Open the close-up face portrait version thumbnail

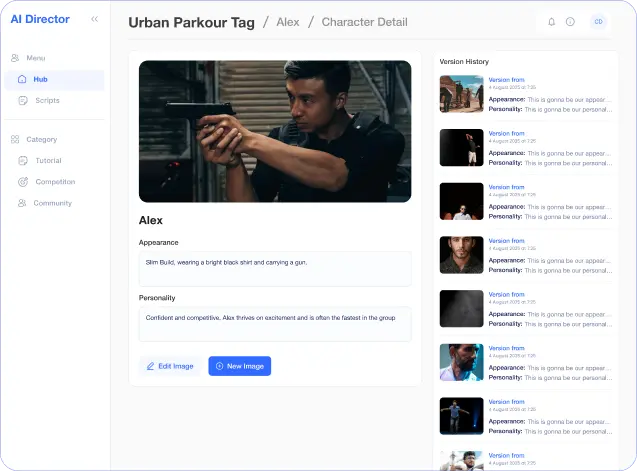coord(462,255)
